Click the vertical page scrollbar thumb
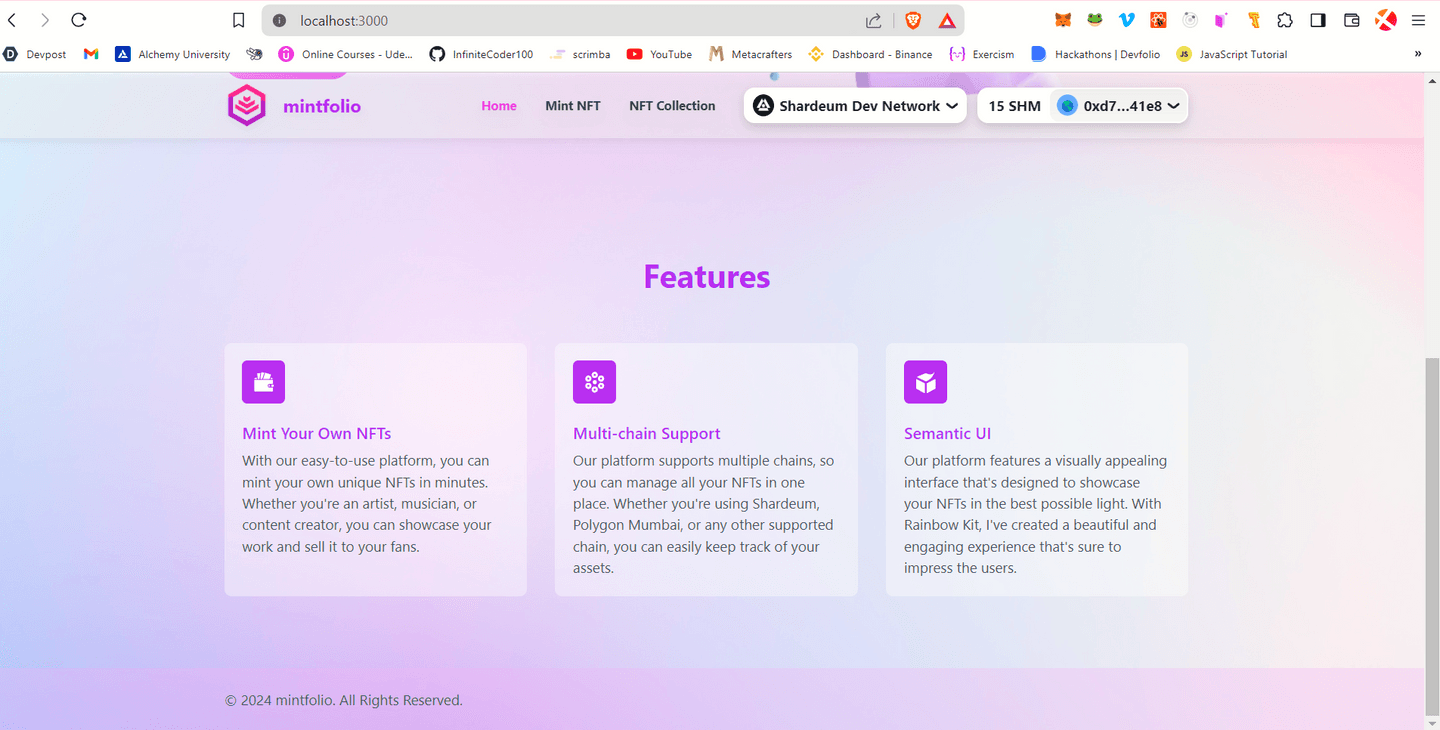 (1432, 537)
